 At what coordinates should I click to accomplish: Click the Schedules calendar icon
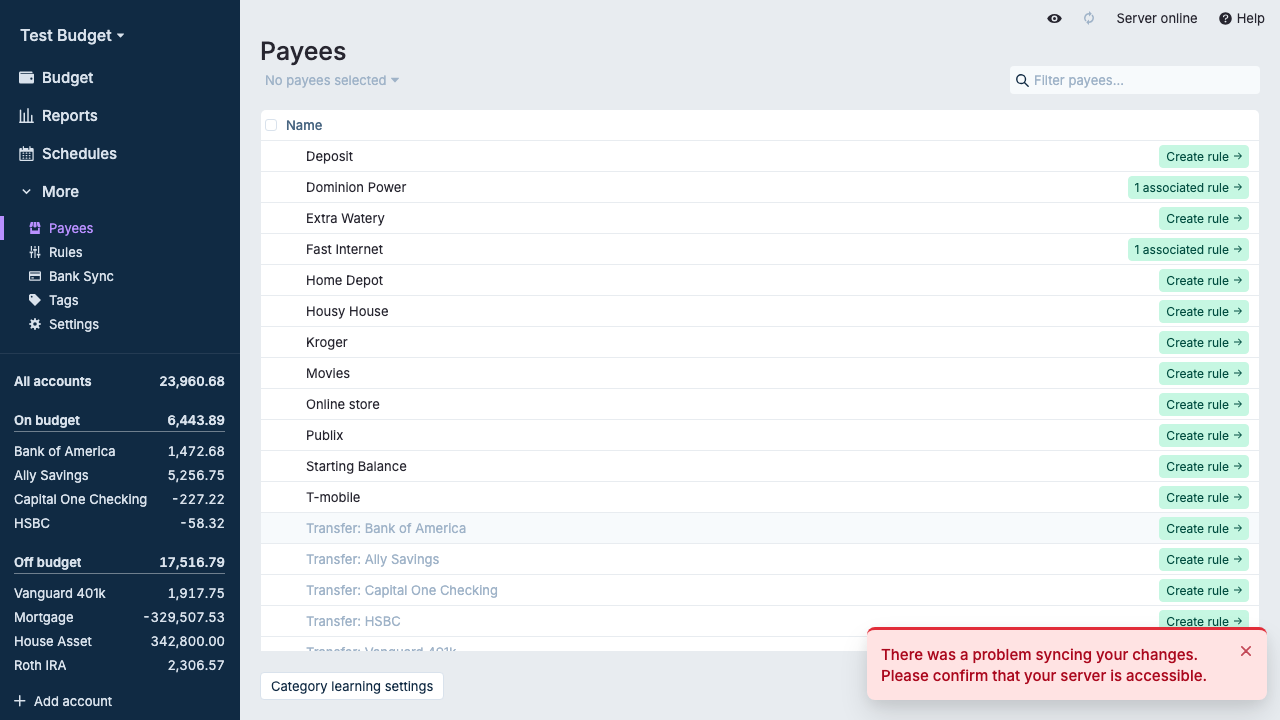point(27,154)
